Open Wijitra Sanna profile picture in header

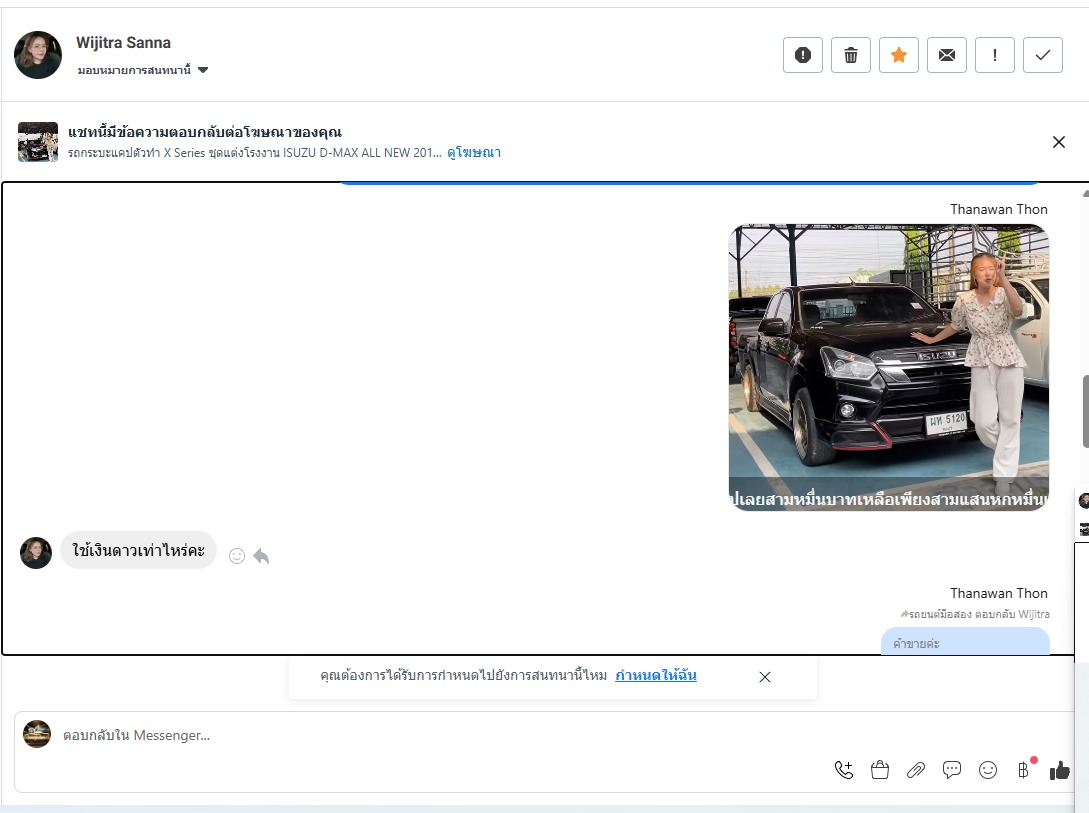(x=38, y=55)
